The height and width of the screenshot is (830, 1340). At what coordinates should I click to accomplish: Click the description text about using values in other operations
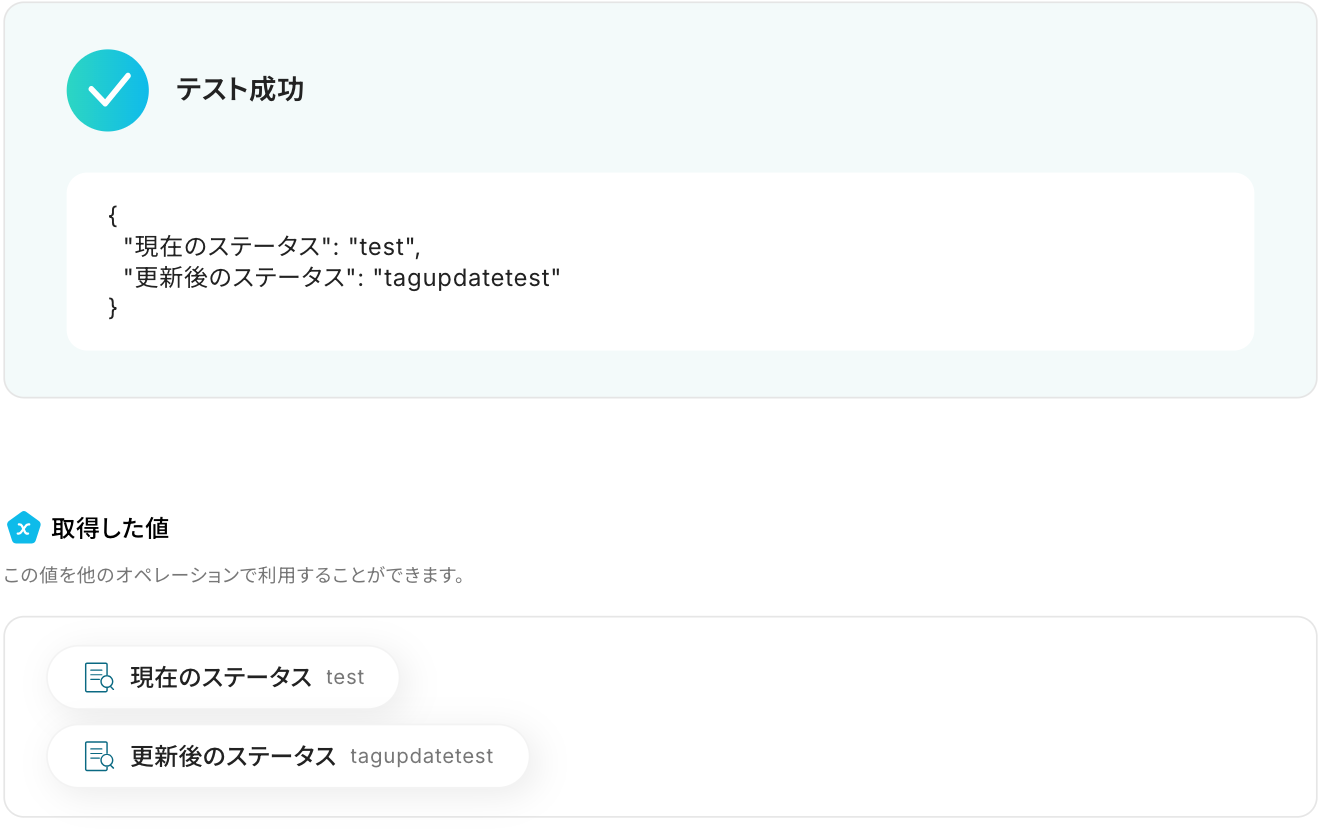coord(234,576)
